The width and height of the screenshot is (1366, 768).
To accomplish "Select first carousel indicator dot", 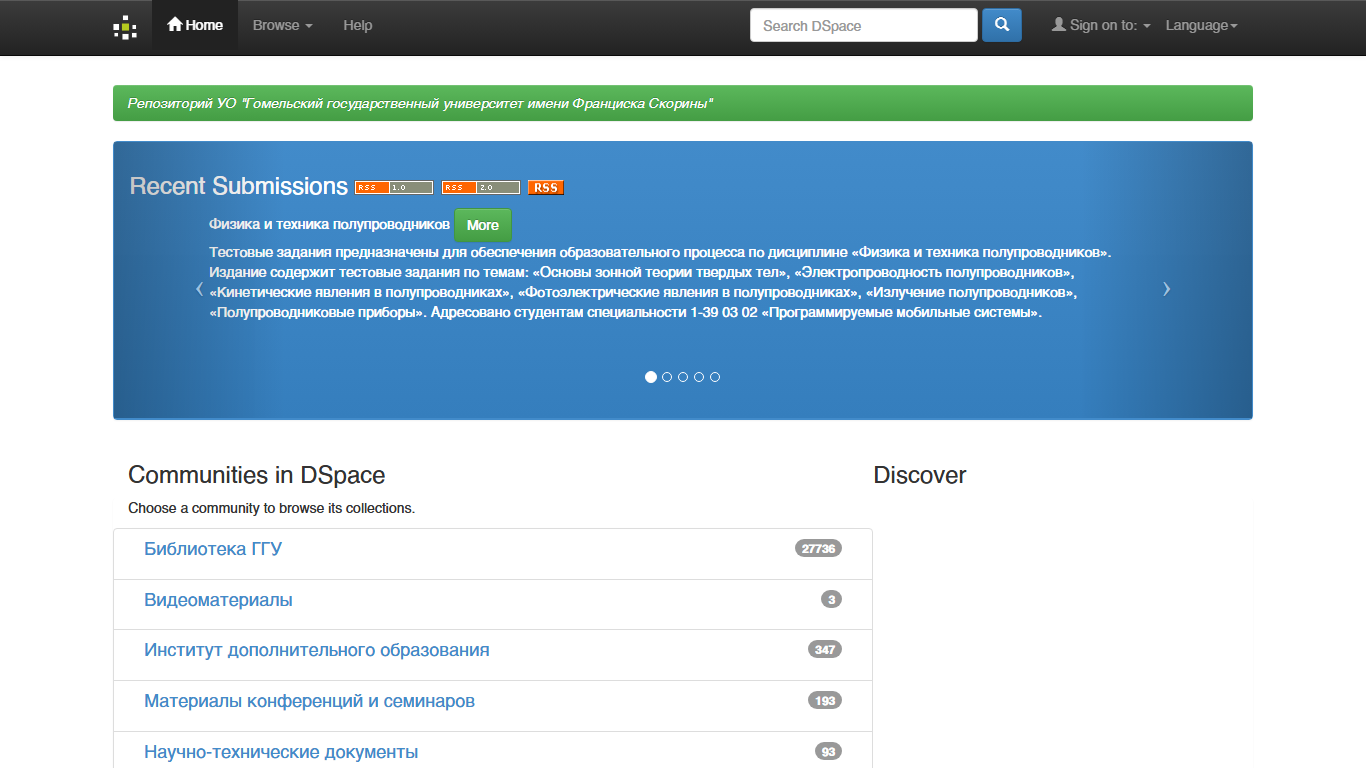I will (651, 377).
